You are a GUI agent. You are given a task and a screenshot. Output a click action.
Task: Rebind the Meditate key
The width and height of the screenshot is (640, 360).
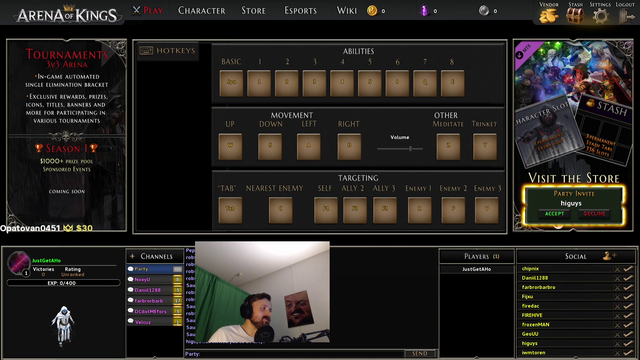pyautogui.click(x=448, y=147)
